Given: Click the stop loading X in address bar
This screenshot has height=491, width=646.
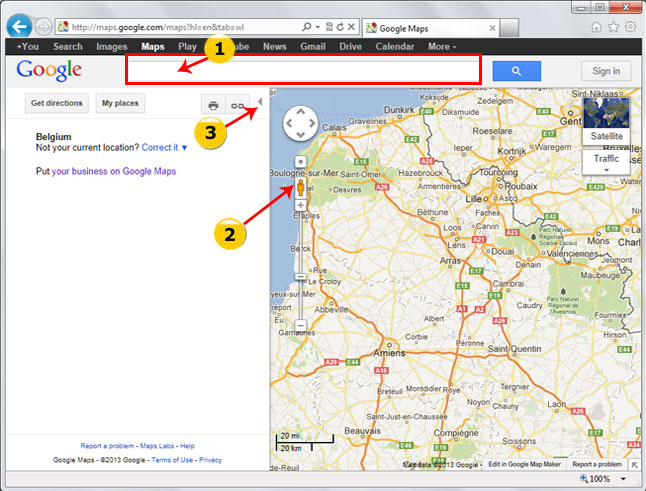Looking at the screenshot, I should (351, 27).
